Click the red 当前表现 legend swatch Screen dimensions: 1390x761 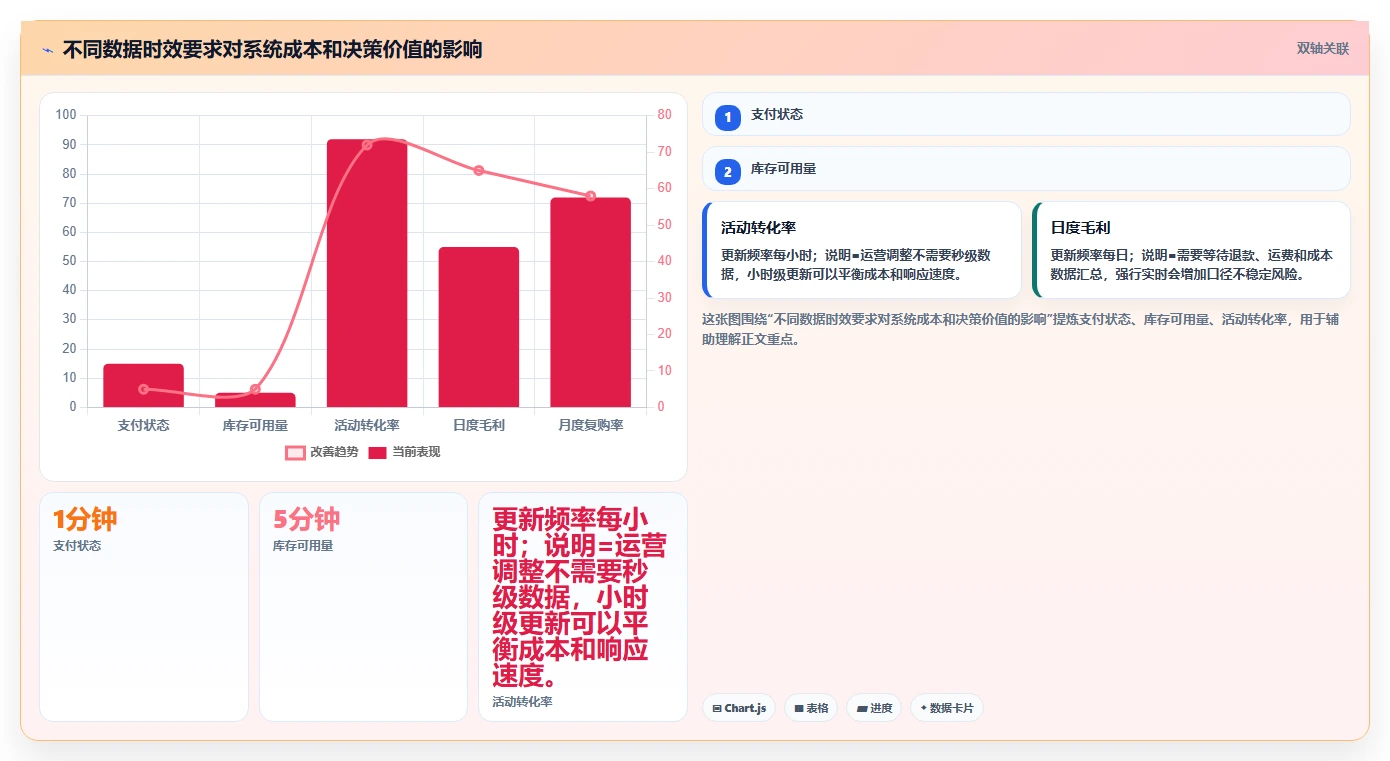click(x=377, y=453)
